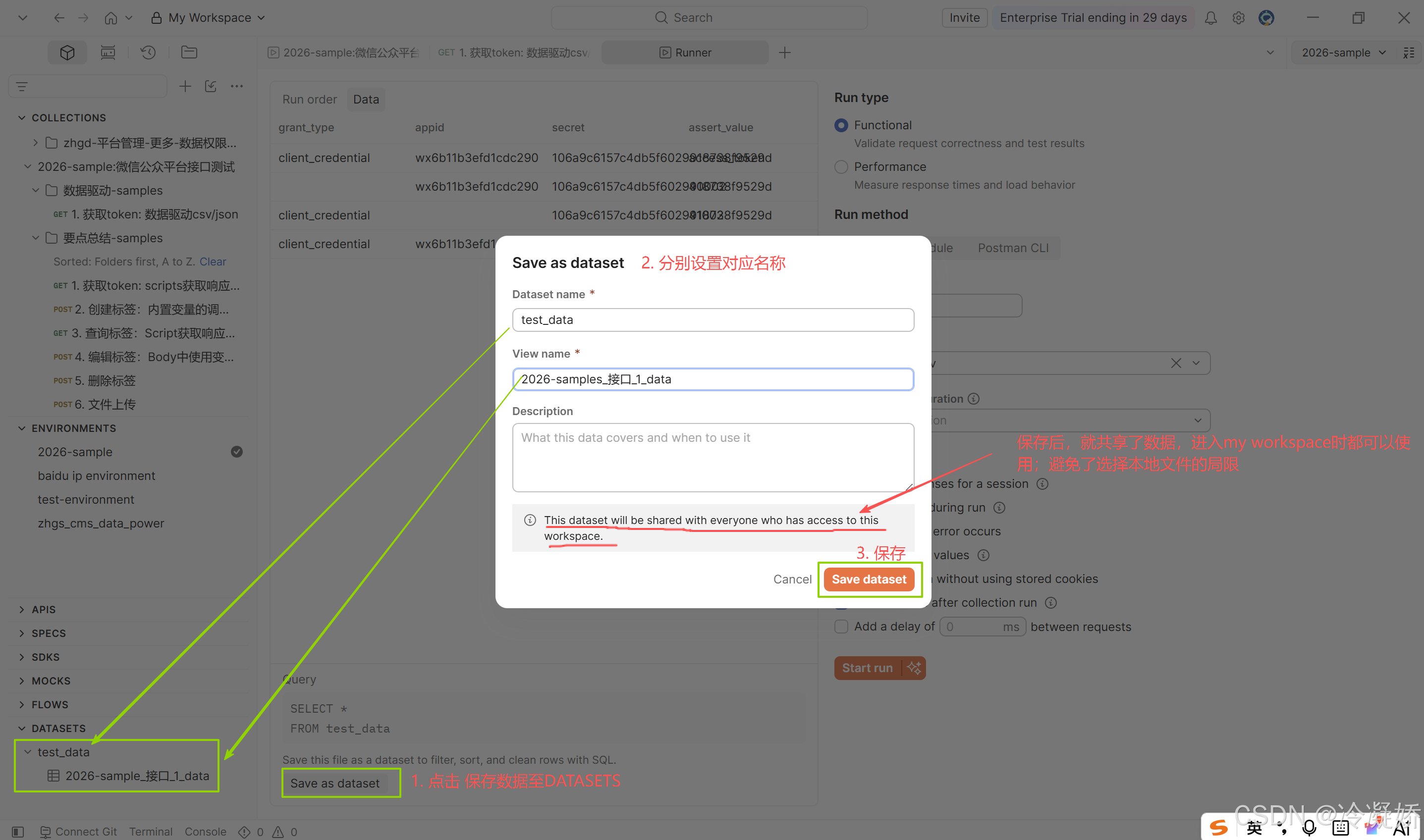Click the Import icon beside the plus

click(211, 86)
